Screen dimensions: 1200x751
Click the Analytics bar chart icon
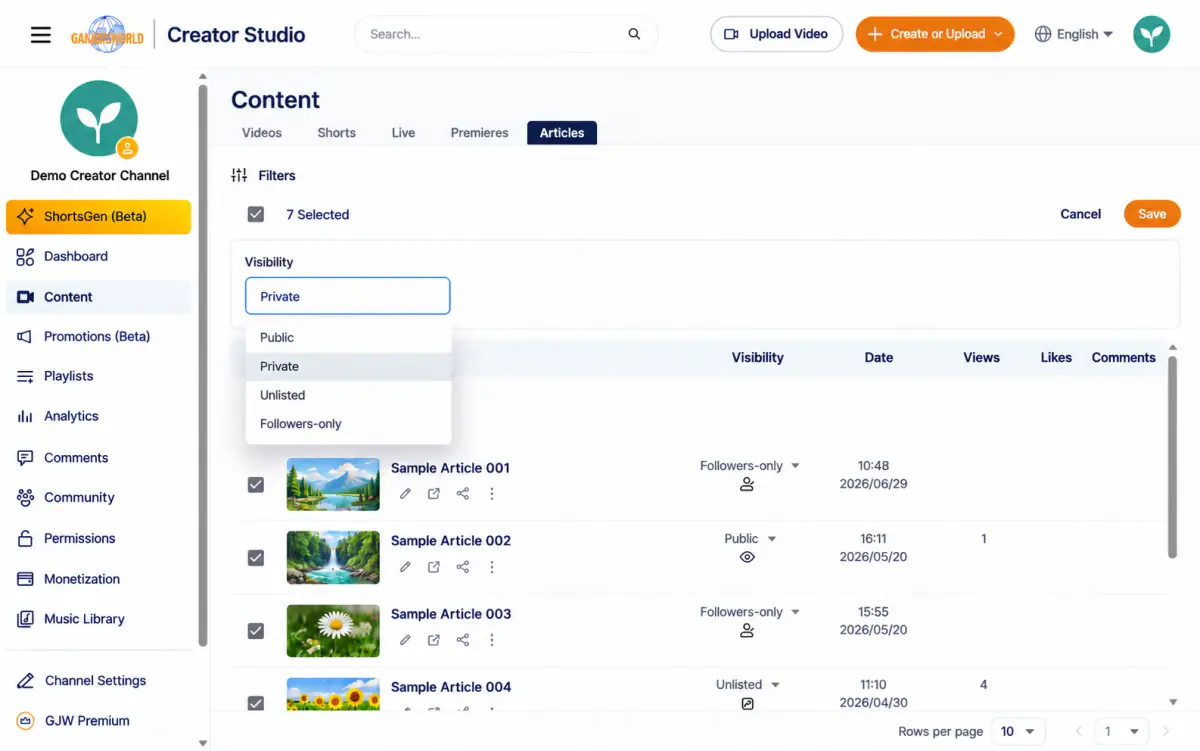(x=25, y=417)
